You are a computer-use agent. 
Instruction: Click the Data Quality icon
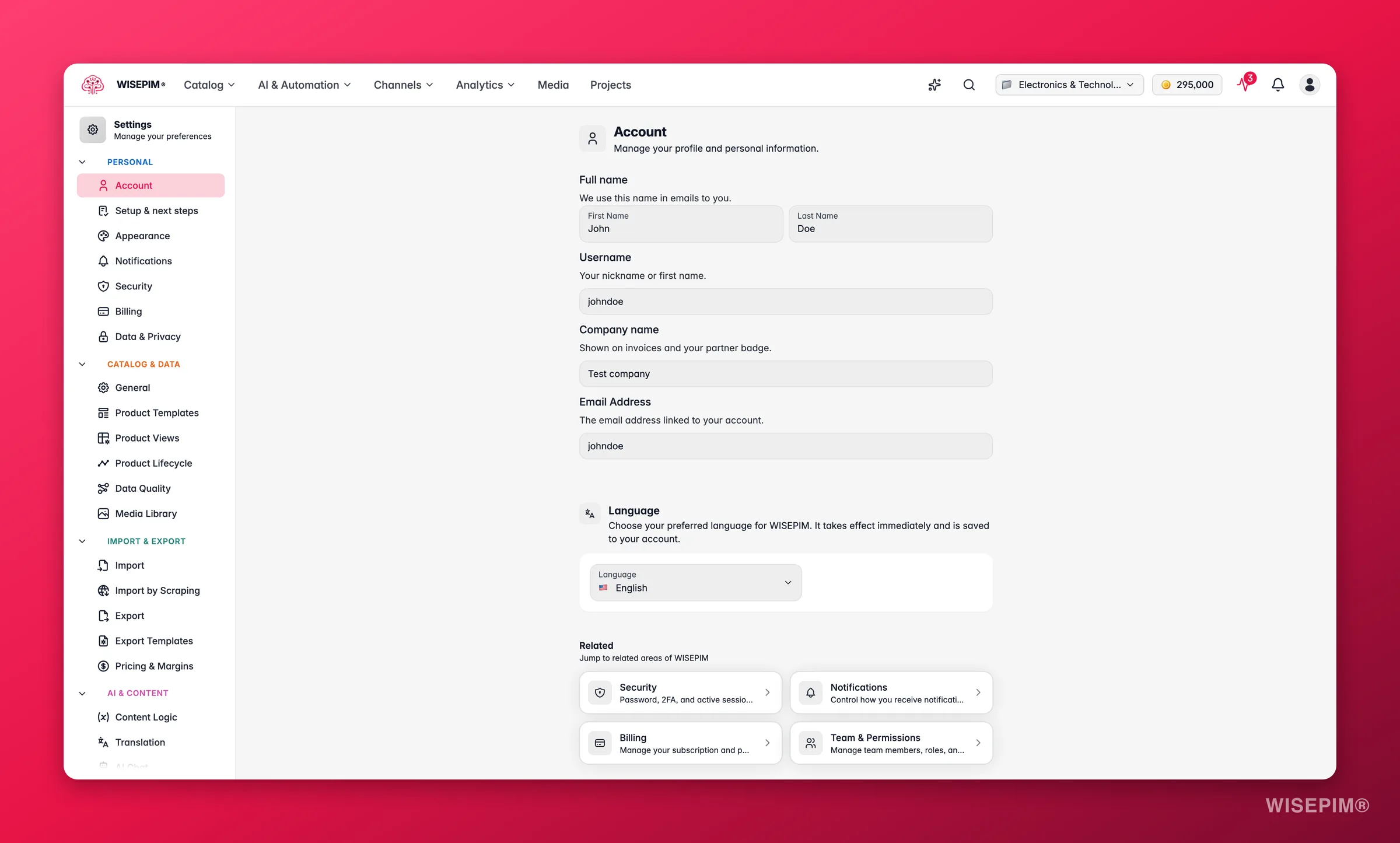click(x=103, y=488)
